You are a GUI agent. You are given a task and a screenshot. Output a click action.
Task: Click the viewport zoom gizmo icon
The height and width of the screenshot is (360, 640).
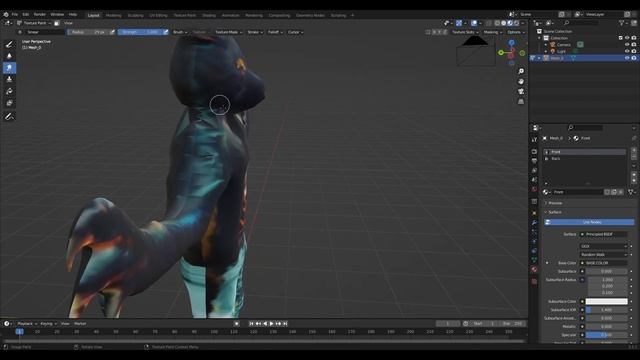coord(521,71)
